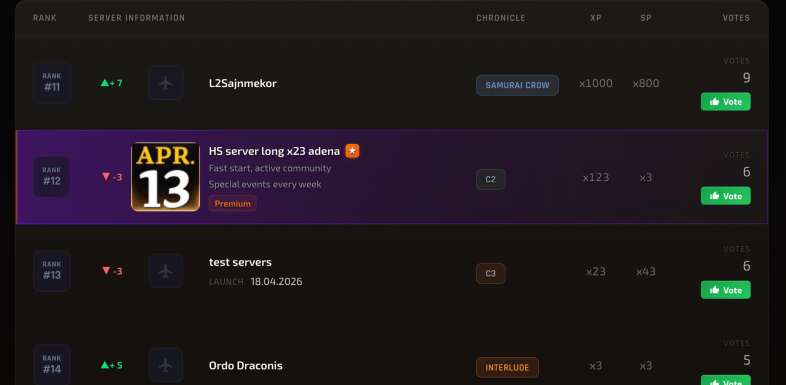Open the APR. 13 server banner thumbnail

coord(165,176)
